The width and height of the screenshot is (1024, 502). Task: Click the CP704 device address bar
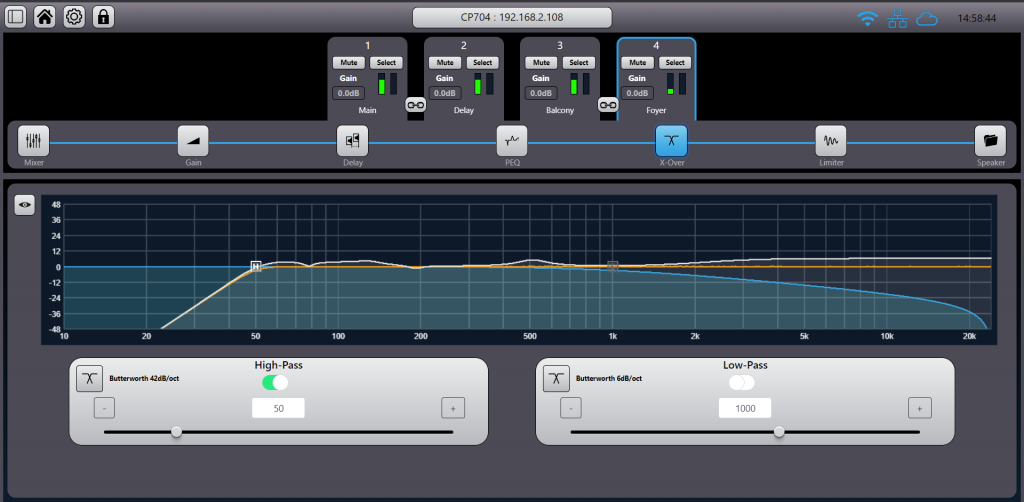coord(512,18)
